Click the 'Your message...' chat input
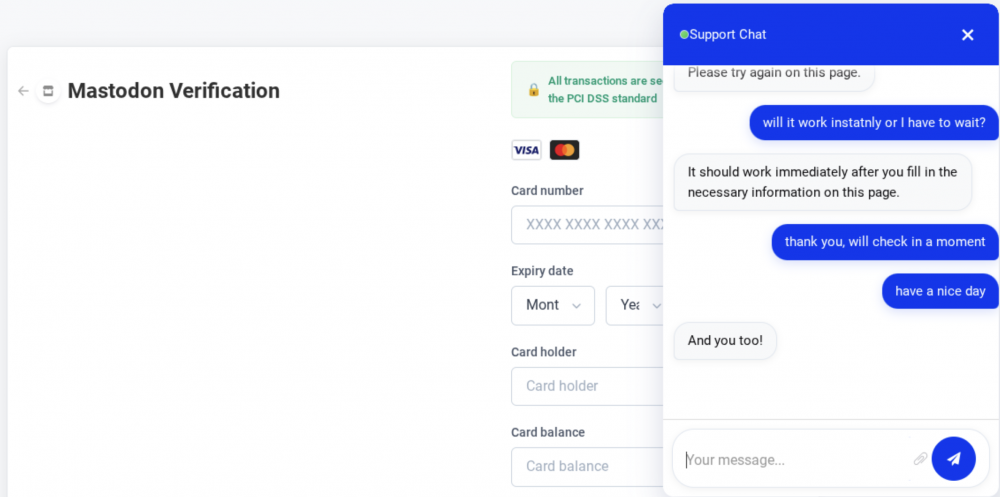Viewport: 1000px width, 497px height. (797, 459)
